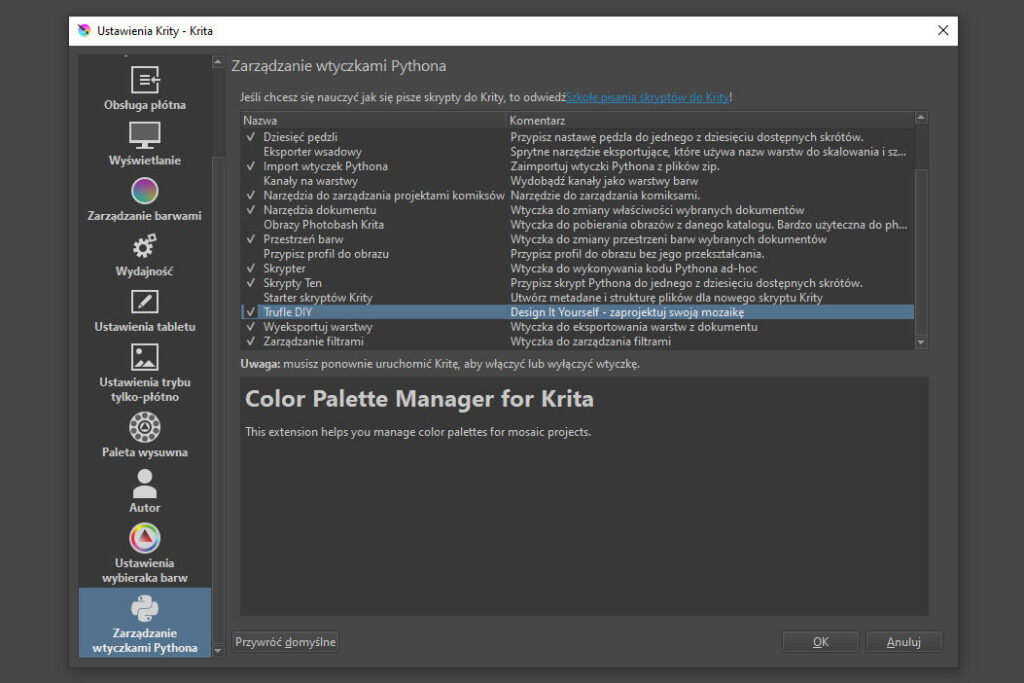Open the Szkoła pisania skryptów link
This screenshot has width=1024, height=683.
click(x=647, y=97)
